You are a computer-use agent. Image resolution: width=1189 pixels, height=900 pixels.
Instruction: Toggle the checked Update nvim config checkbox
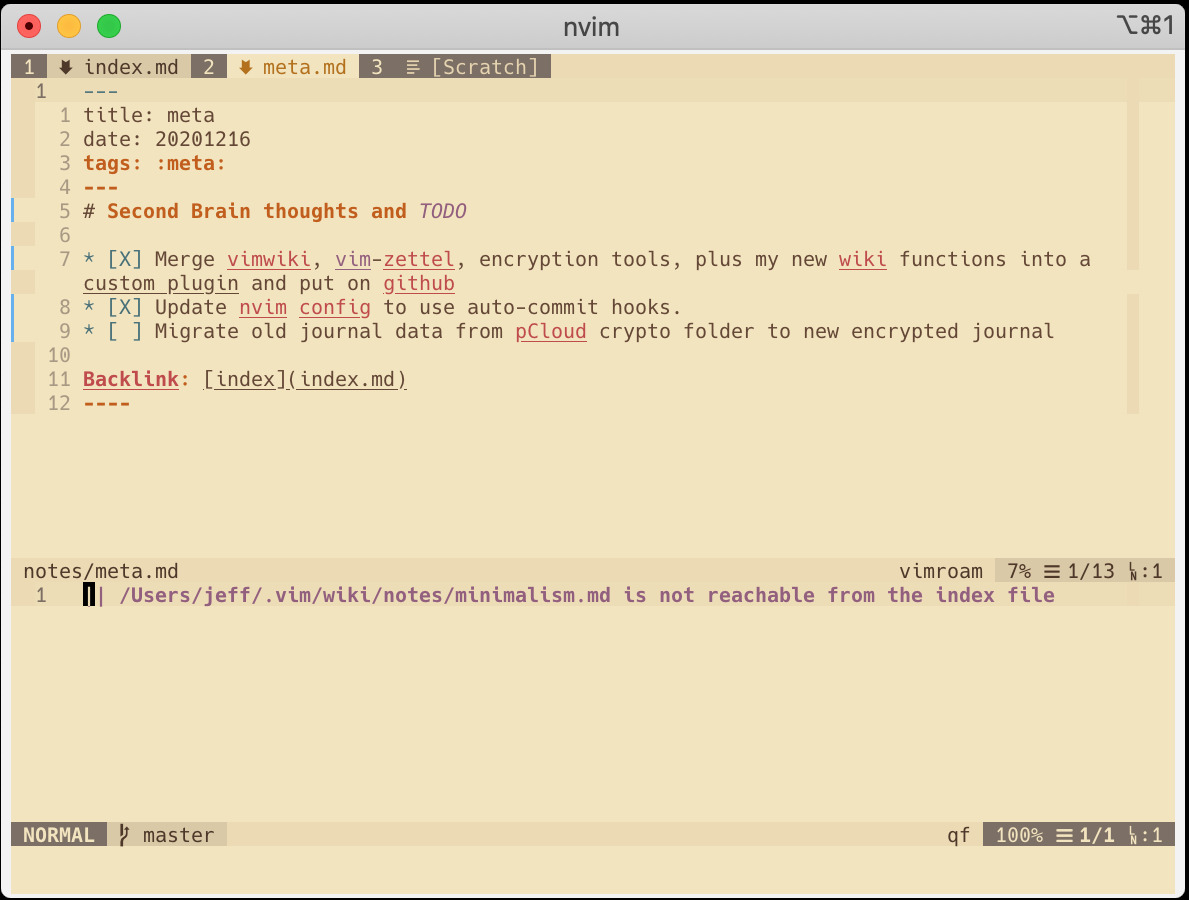pos(124,307)
